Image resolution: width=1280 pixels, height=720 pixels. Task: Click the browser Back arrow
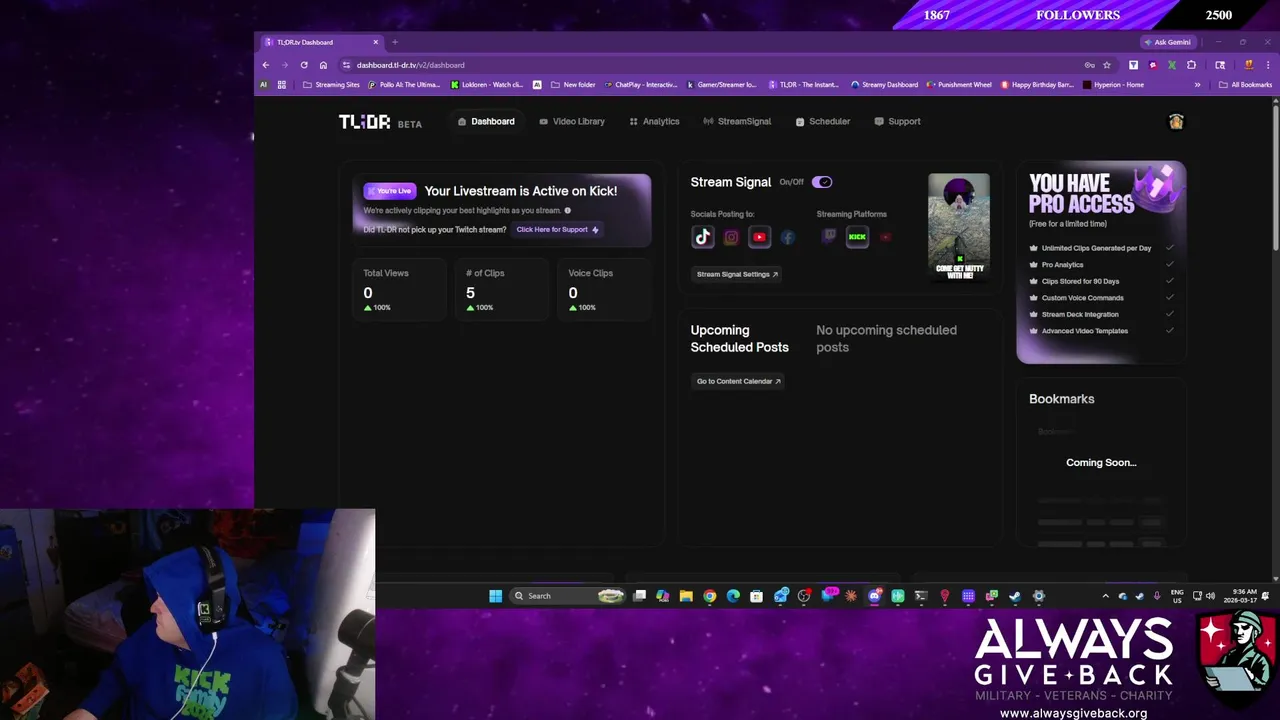pos(266,65)
